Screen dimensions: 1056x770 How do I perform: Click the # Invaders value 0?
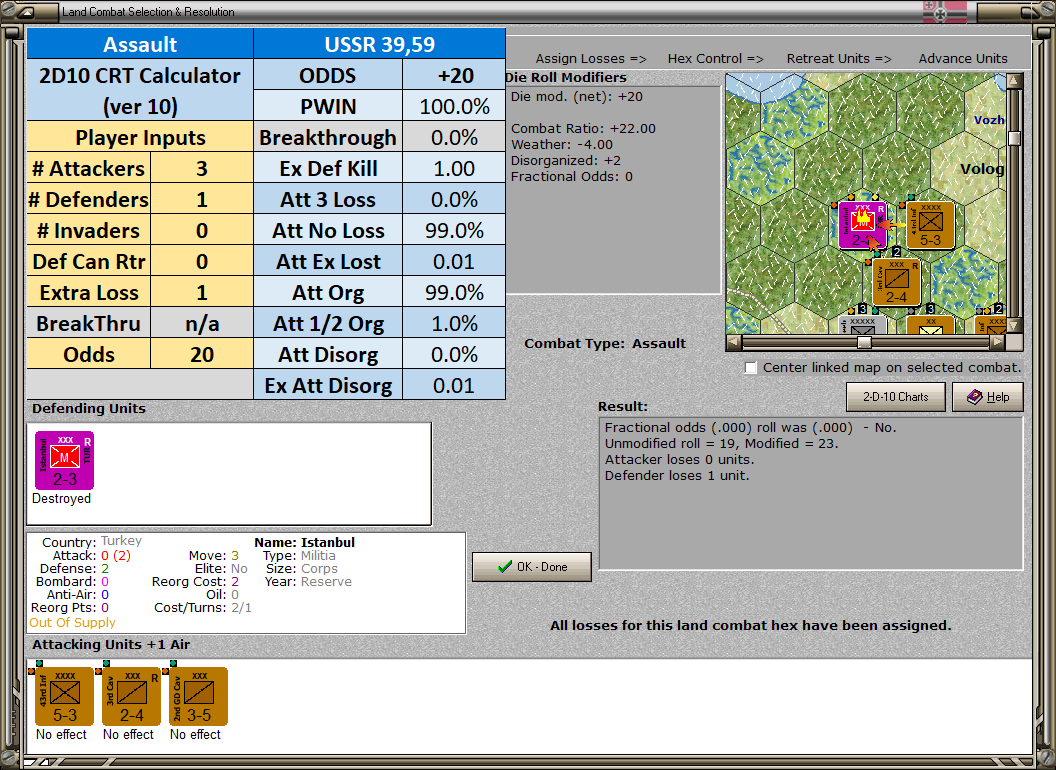(202, 230)
